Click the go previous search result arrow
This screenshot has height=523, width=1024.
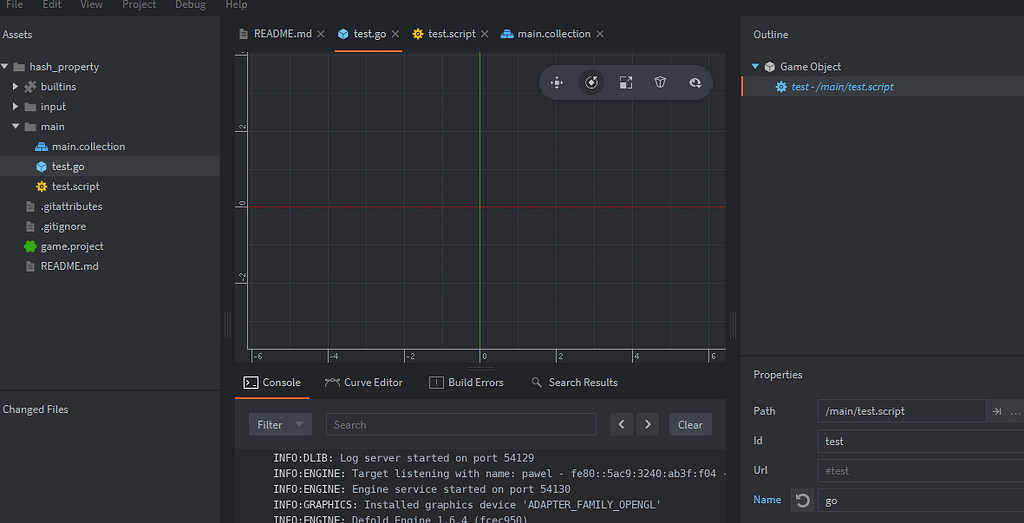click(x=622, y=425)
